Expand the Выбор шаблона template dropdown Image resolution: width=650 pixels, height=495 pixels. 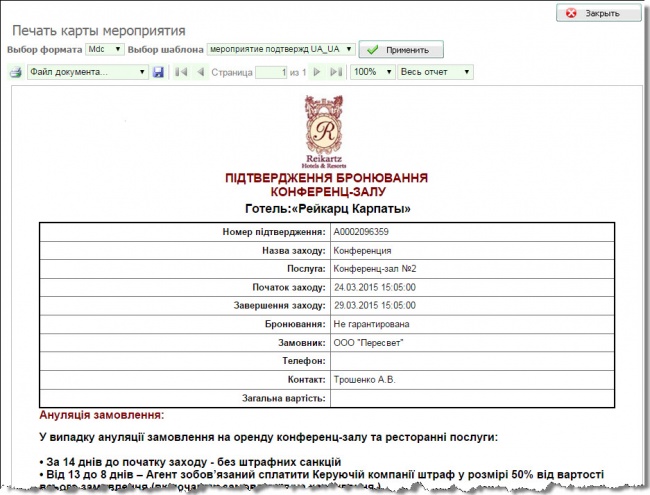pos(279,49)
